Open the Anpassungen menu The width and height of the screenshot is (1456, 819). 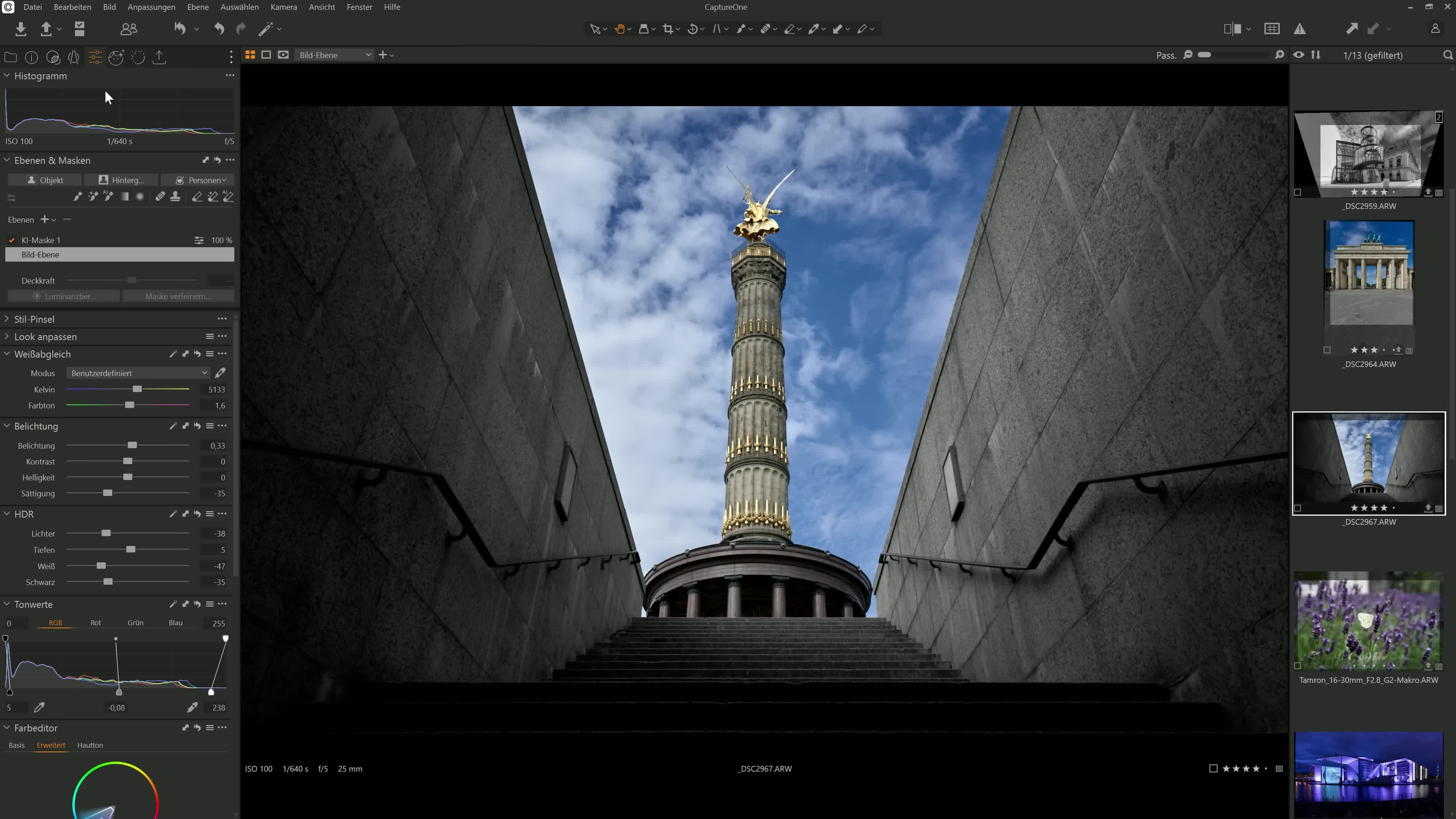151,7
